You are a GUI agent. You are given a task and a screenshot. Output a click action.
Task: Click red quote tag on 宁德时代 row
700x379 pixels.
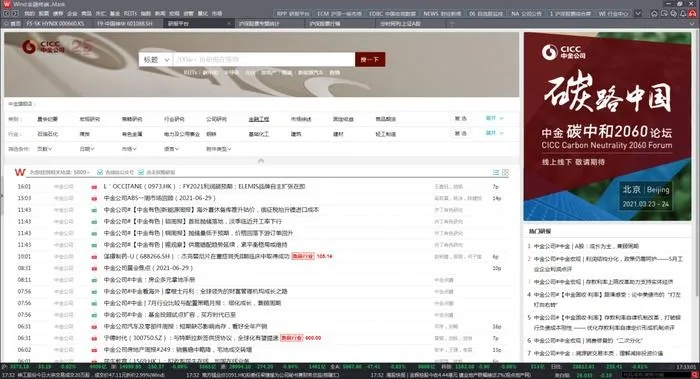coord(292,338)
